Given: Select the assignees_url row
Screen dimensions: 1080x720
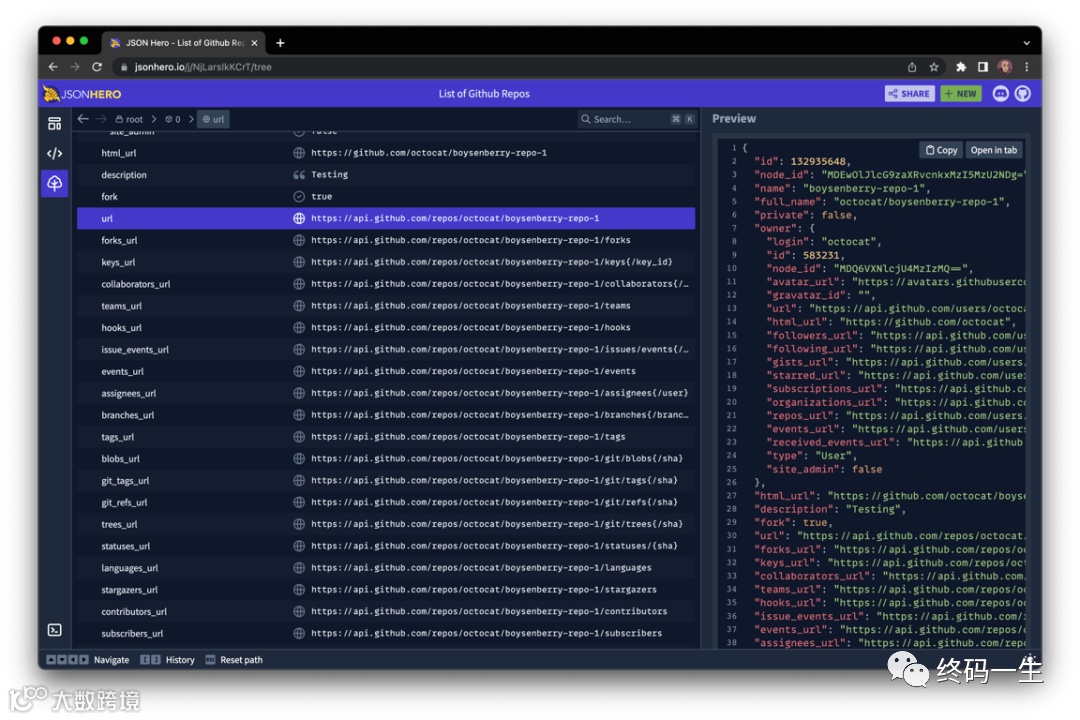Looking at the screenshot, I should coord(386,393).
